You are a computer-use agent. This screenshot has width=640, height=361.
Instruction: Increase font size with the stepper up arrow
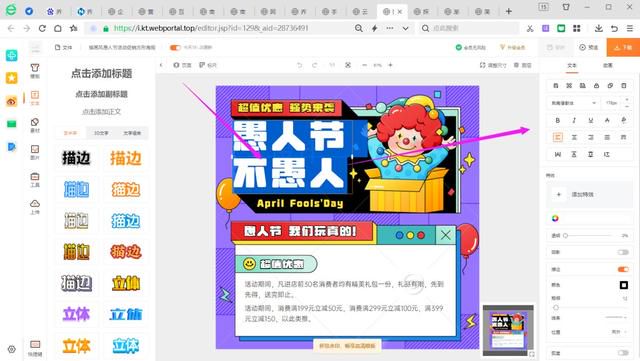pyautogui.click(x=627, y=100)
